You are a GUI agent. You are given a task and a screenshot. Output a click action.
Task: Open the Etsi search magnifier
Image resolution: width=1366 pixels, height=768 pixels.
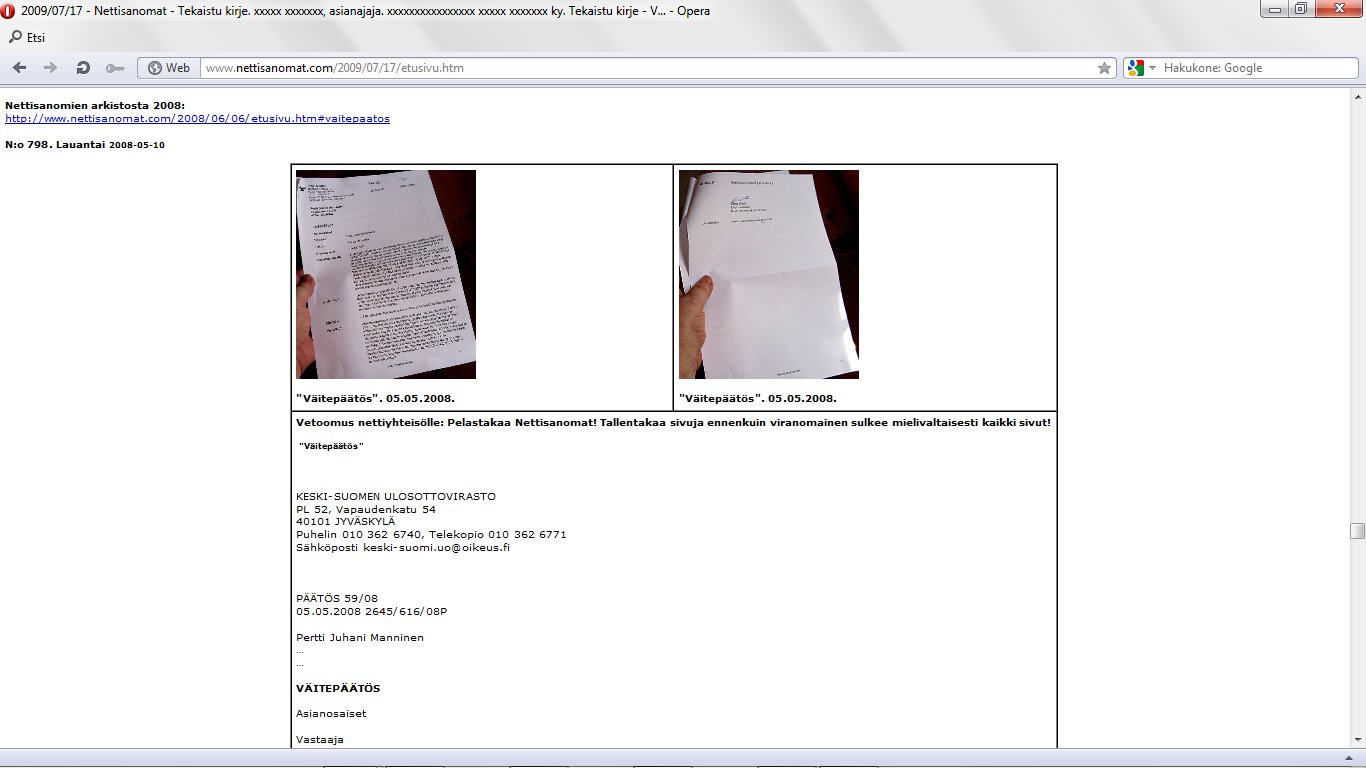(x=16, y=38)
